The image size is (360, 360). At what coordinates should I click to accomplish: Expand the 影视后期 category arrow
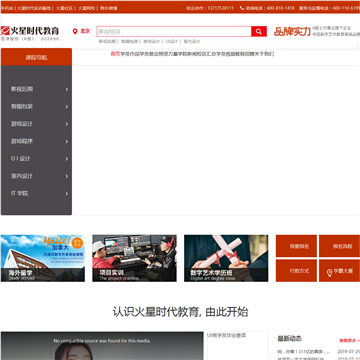(67, 89)
